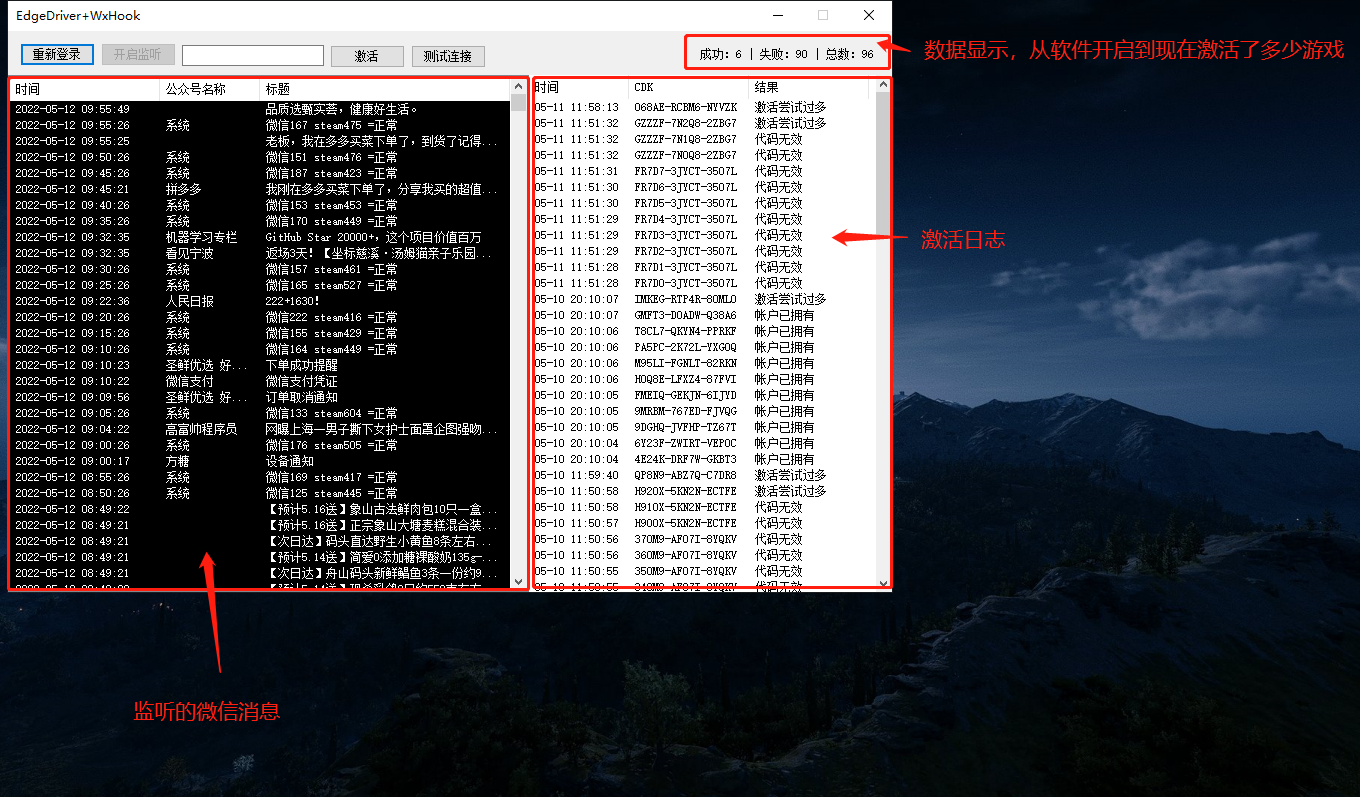The width and height of the screenshot is (1360, 797).
Task: Select the message titled 订单取消通知
Action: [x=260, y=397]
